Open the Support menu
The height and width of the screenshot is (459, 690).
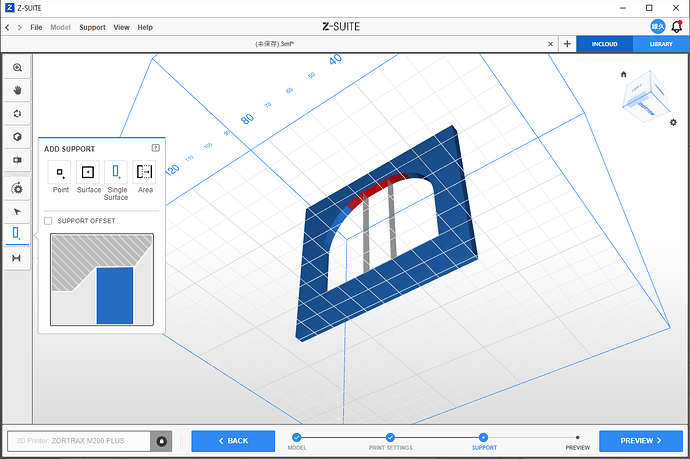point(92,27)
